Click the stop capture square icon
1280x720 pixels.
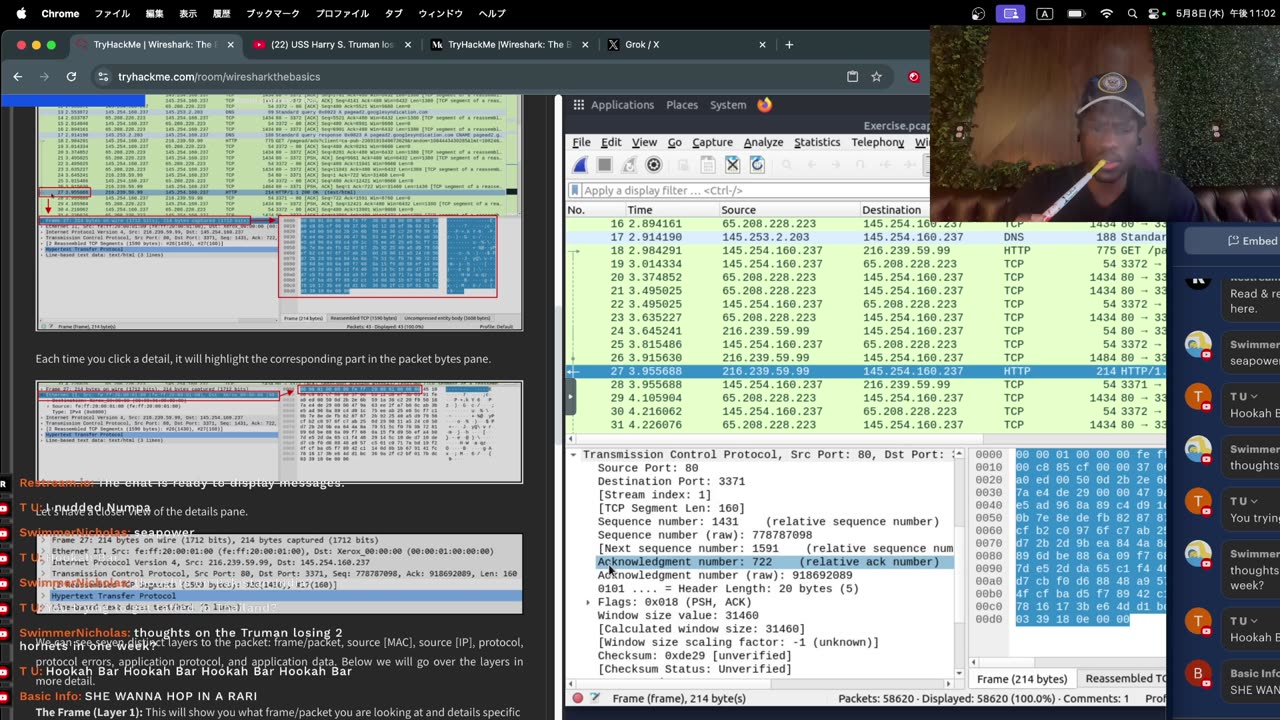click(604, 165)
